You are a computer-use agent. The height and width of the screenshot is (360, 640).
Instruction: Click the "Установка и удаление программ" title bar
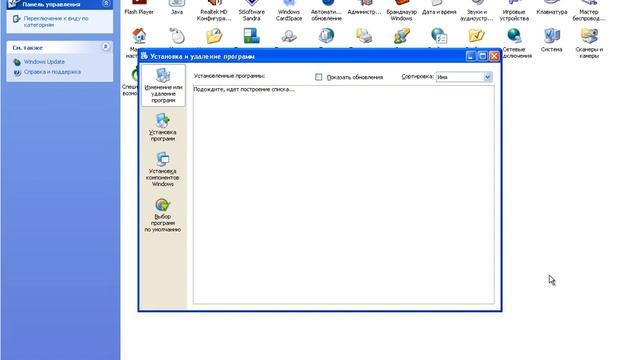click(302, 56)
